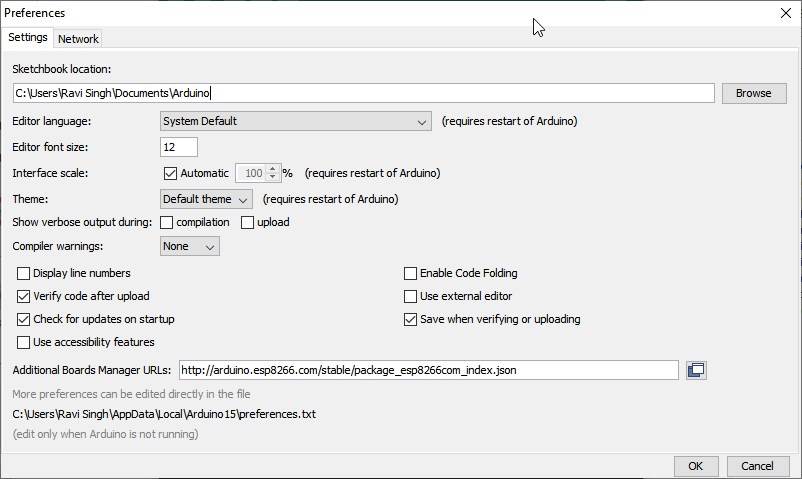Increase interface scale percentage with up arrow
Viewport: 802px width, 479px height.
tap(273, 169)
